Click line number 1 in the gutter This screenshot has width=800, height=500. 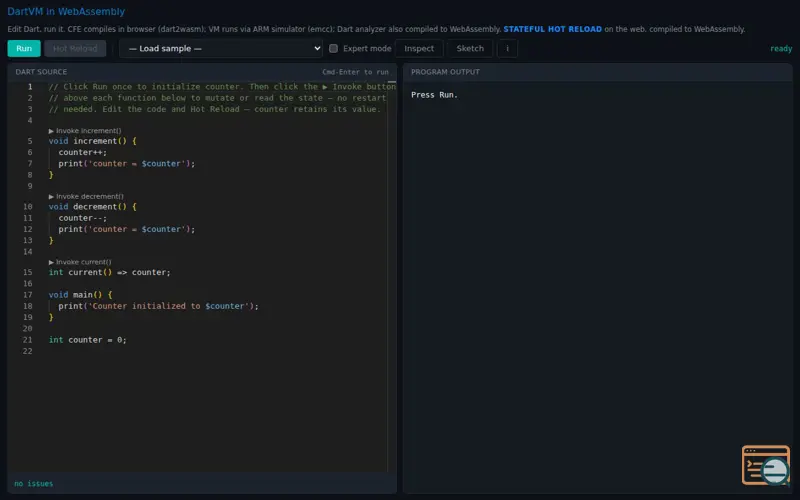tap(30, 87)
